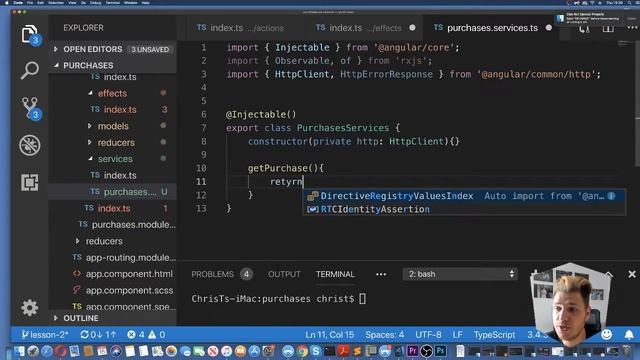Pick the RTCIdentityAssertion autocomplete suggestion
The image size is (640, 360).
(464, 209)
